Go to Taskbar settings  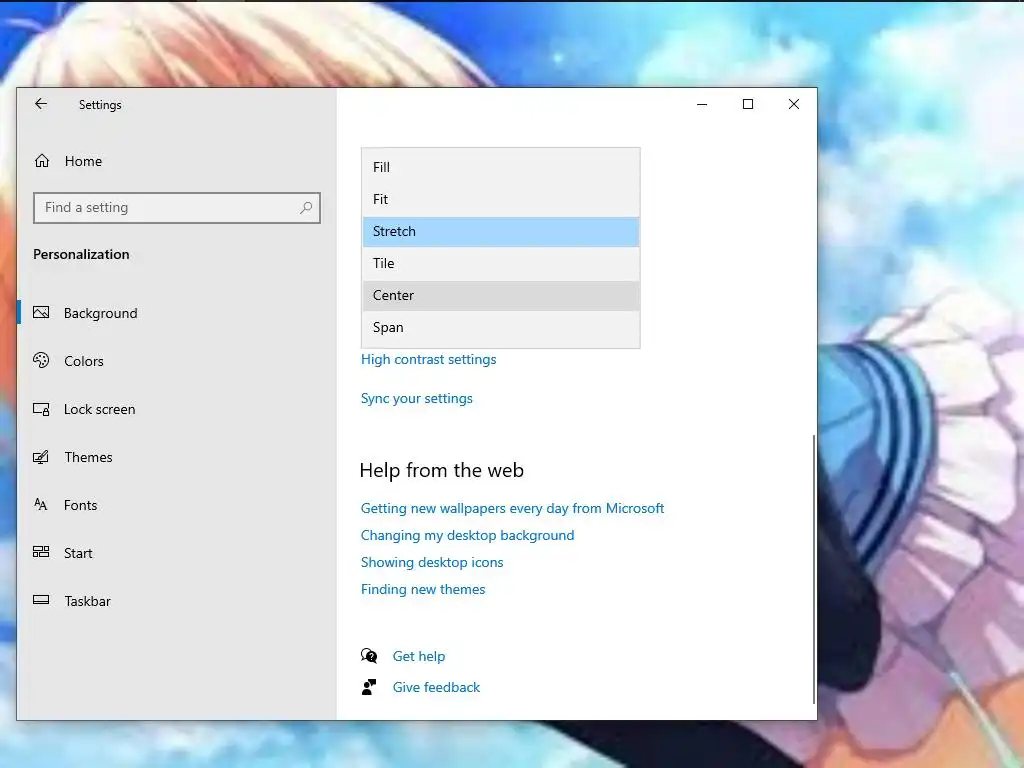[x=176, y=601]
